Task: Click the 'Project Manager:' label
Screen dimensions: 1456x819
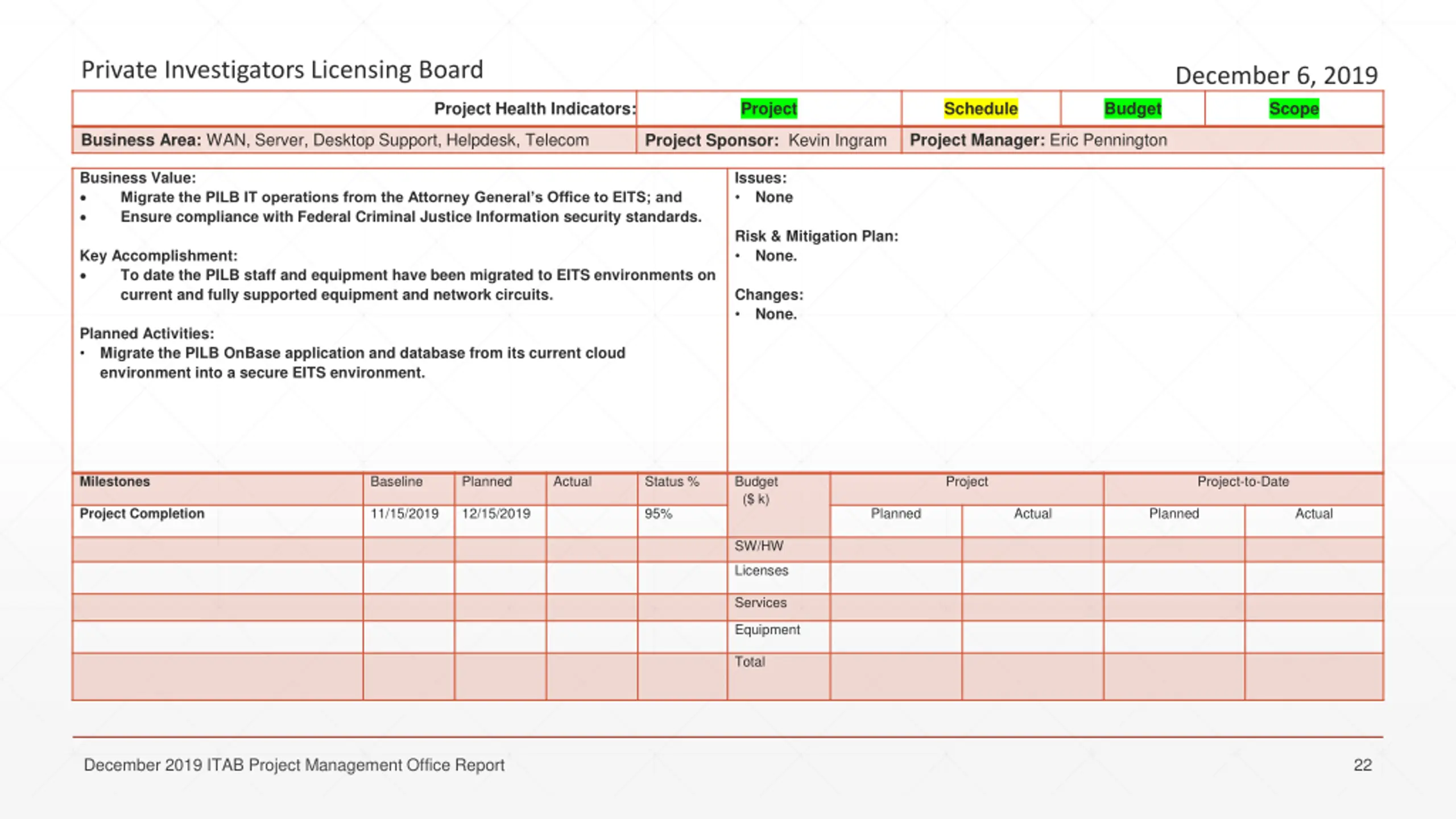Action: (x=977, y=140)
